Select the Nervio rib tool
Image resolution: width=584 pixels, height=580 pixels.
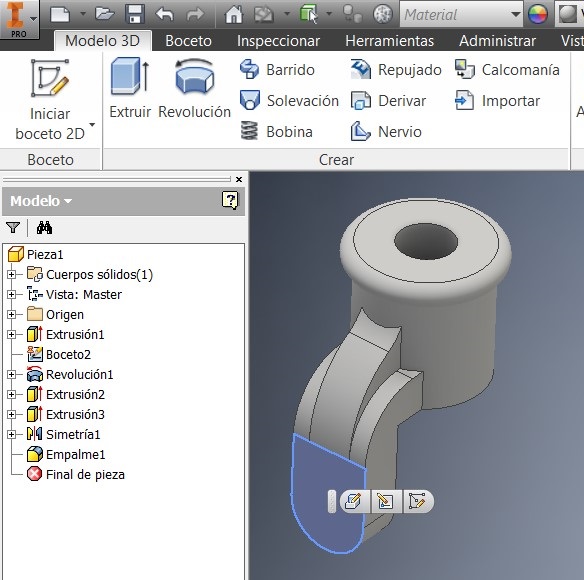(x=386, y=131)
